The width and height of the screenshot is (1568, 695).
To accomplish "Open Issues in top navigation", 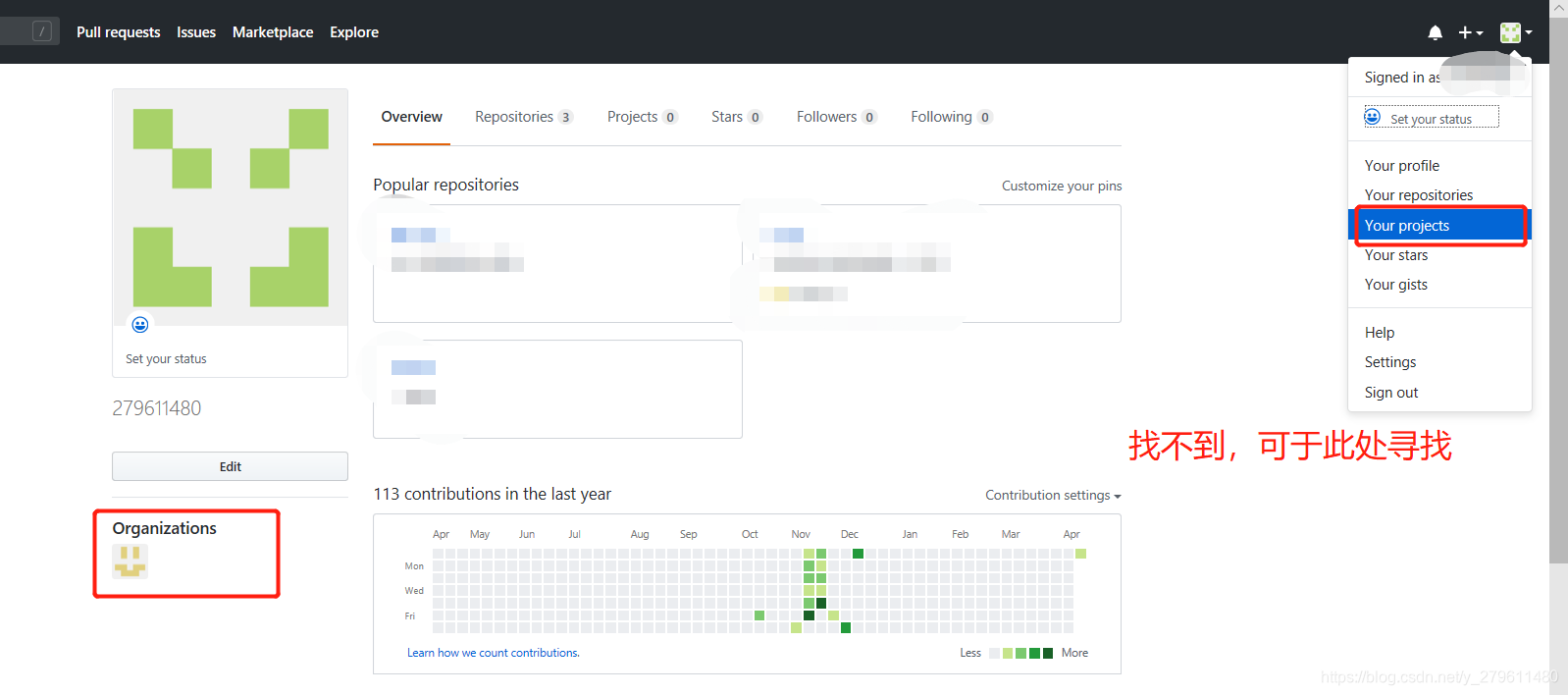I will click(196, 32).
